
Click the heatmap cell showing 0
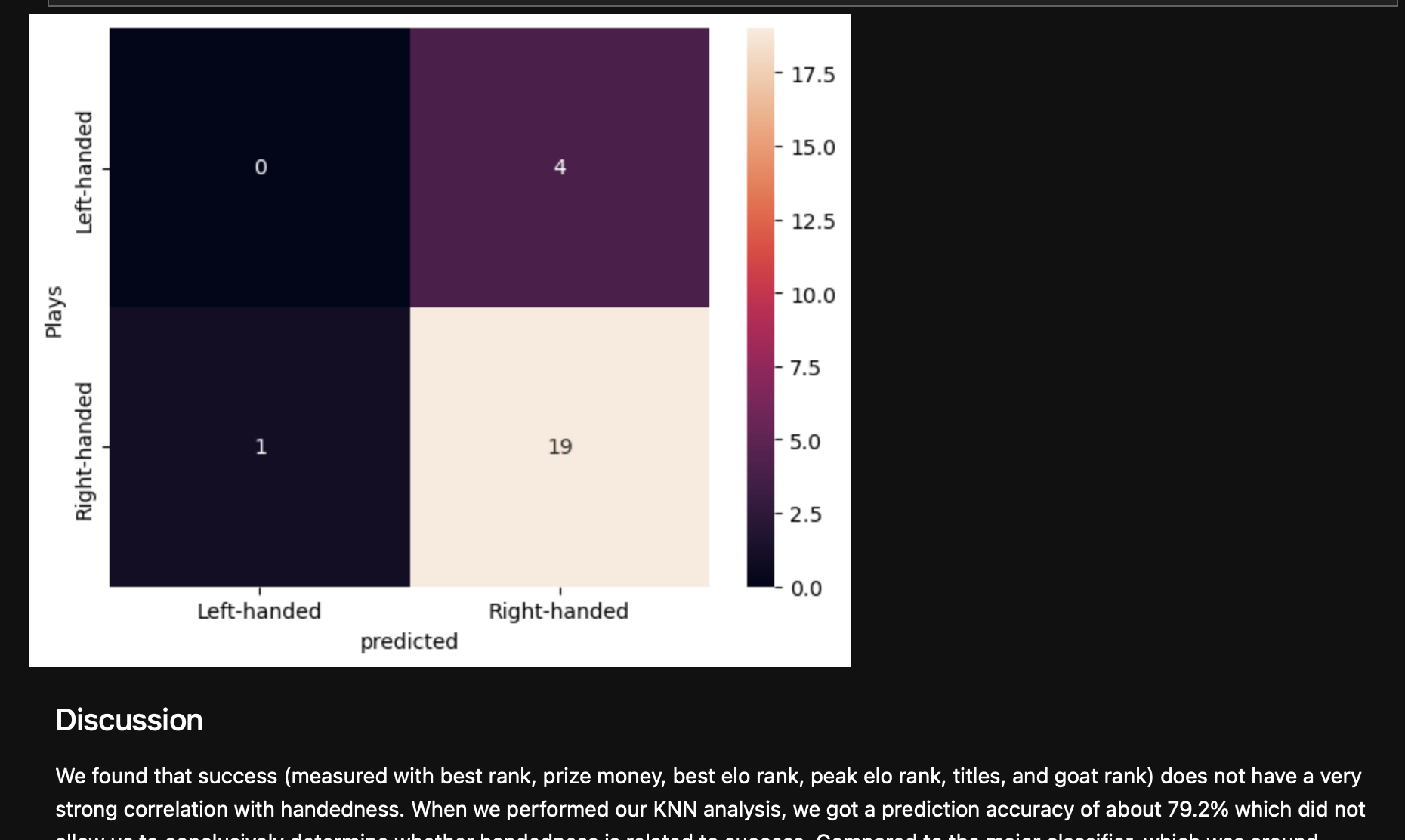(260, 168)
